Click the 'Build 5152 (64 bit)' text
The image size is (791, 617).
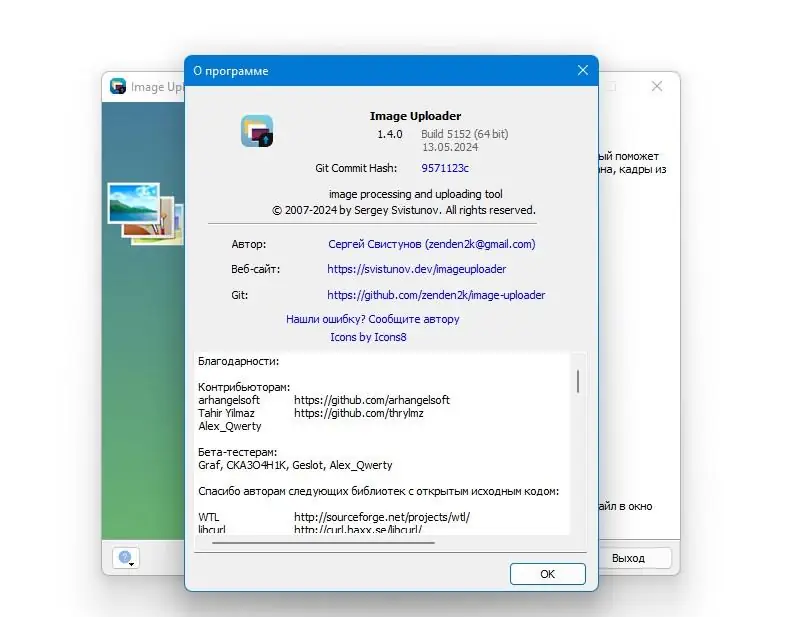point(465,134)
